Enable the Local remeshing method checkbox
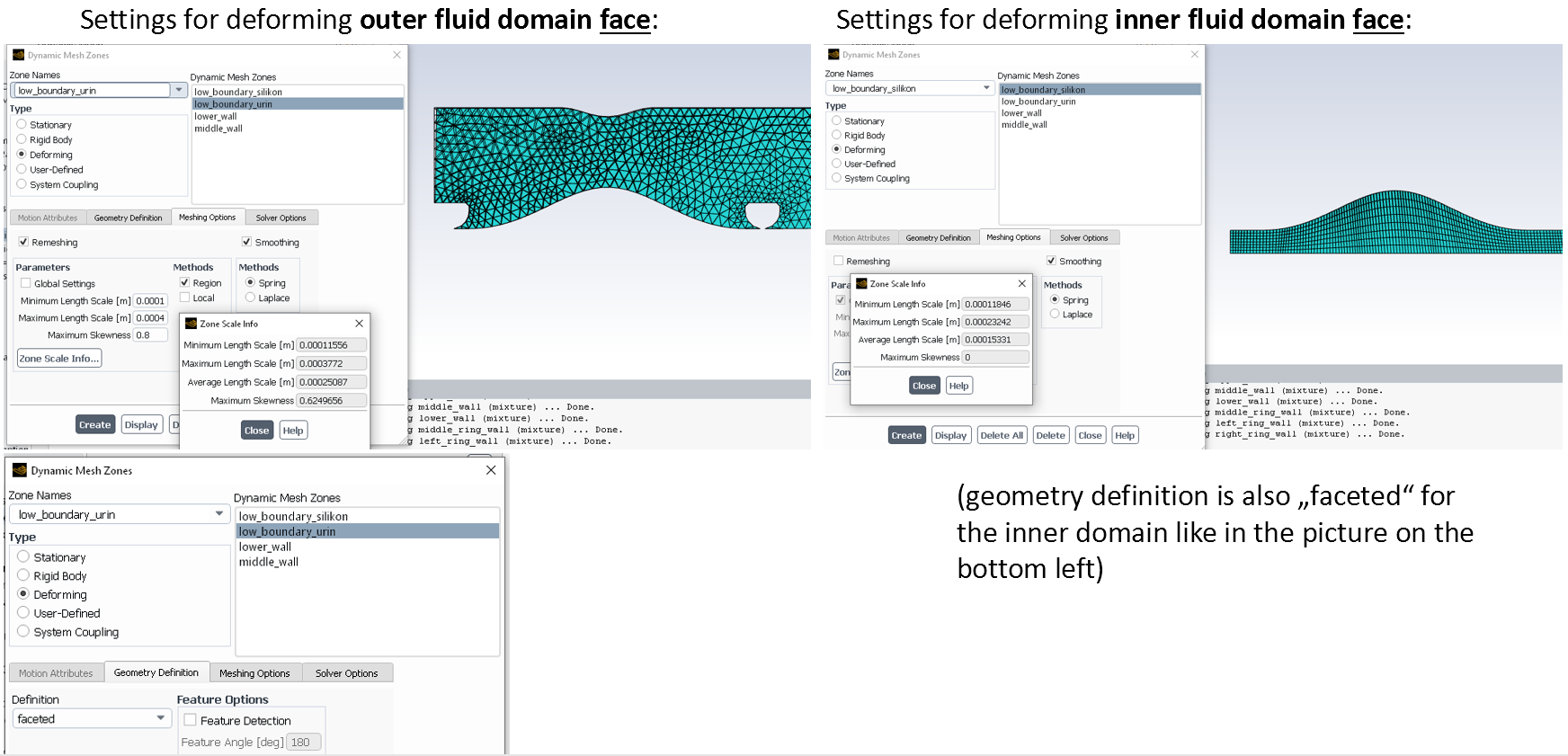The height and width of the screenshot is (756, 1568). (x=184, y=298)
